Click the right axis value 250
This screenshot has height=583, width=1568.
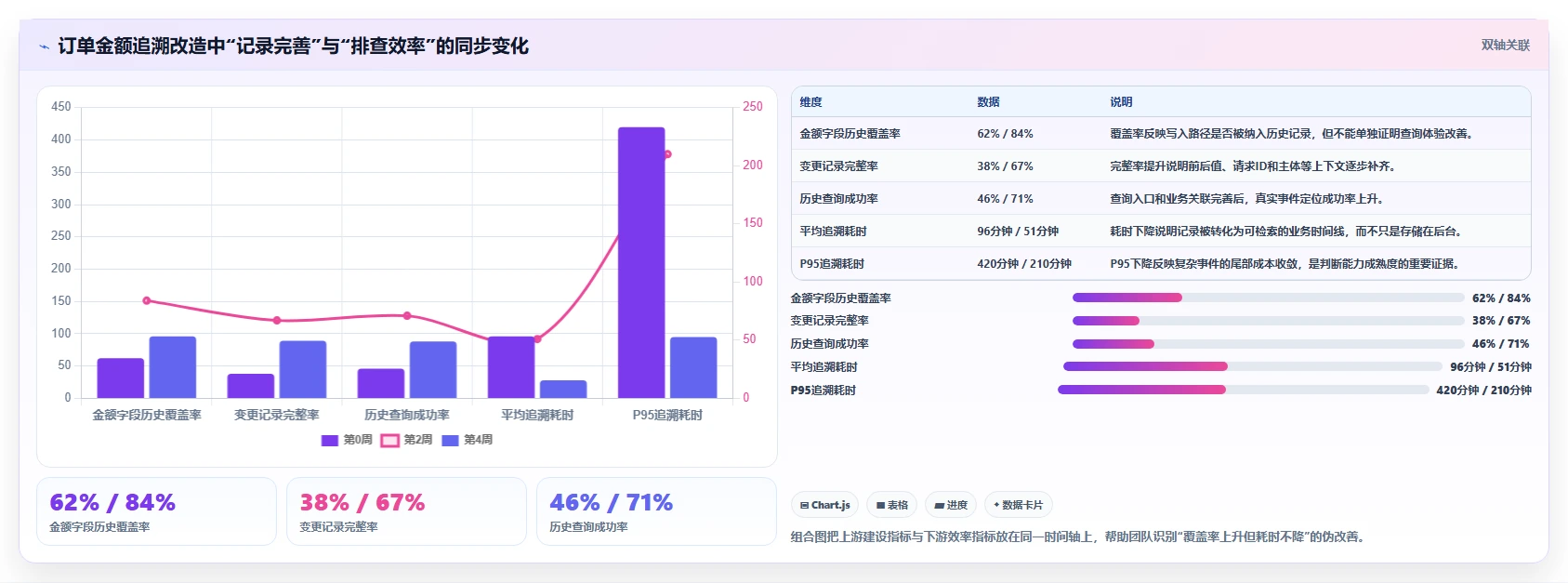point(753,107)
